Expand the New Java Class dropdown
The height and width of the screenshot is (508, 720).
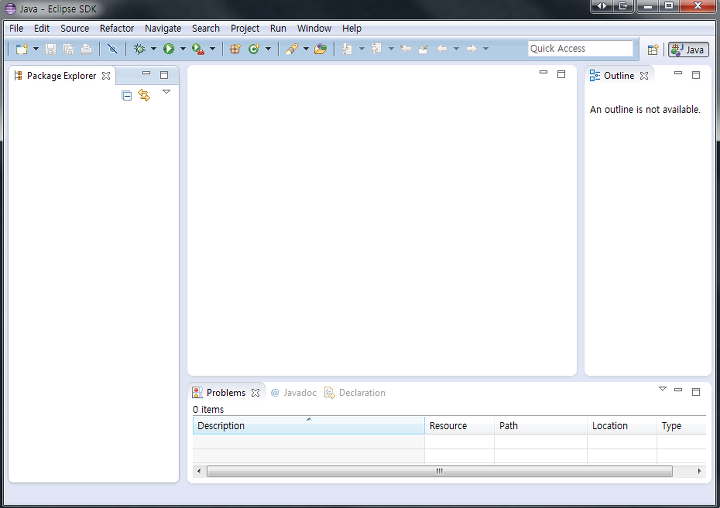[268, 49]
